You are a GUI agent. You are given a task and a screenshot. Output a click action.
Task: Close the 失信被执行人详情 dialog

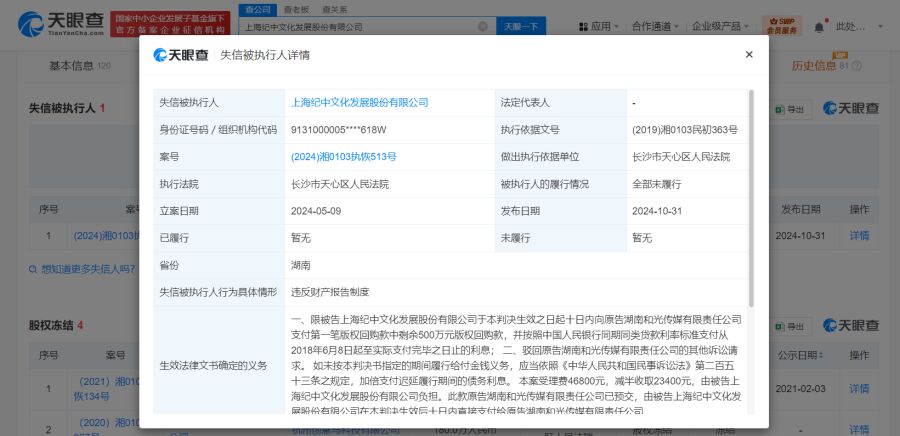click(x=748, y=54)
